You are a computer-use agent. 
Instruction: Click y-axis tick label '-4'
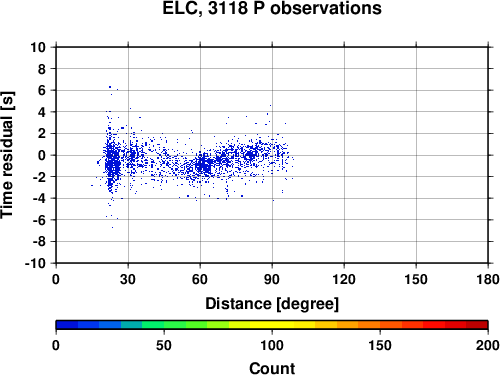pos(39,199)
